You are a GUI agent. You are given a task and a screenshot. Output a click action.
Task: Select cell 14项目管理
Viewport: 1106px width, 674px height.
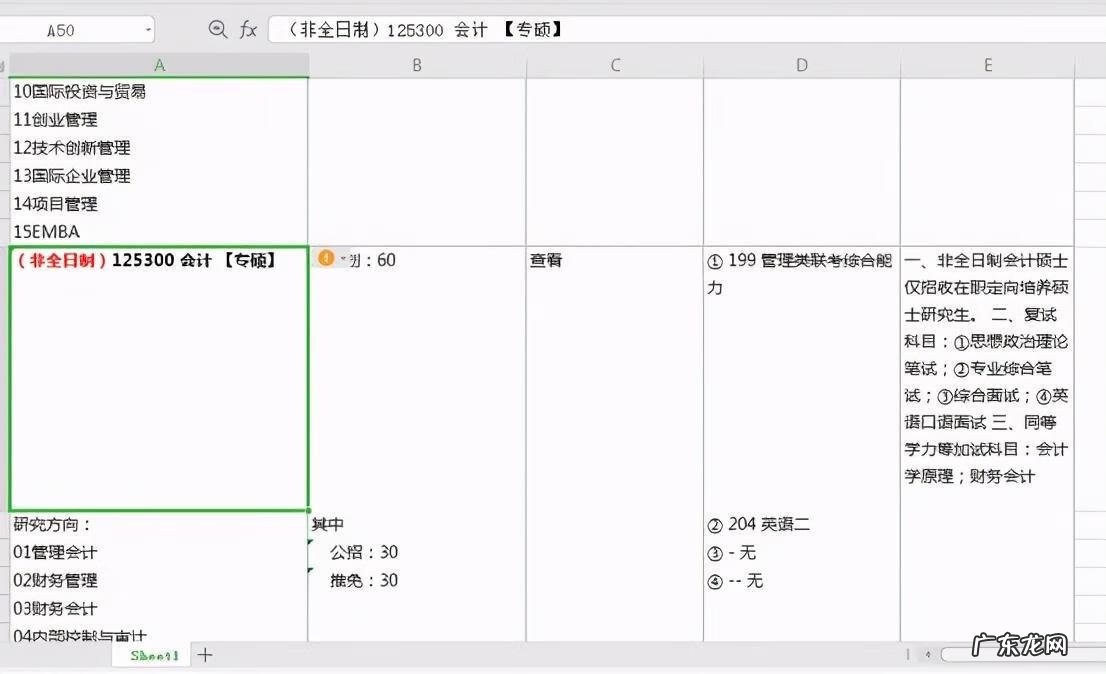coord(159,204)
